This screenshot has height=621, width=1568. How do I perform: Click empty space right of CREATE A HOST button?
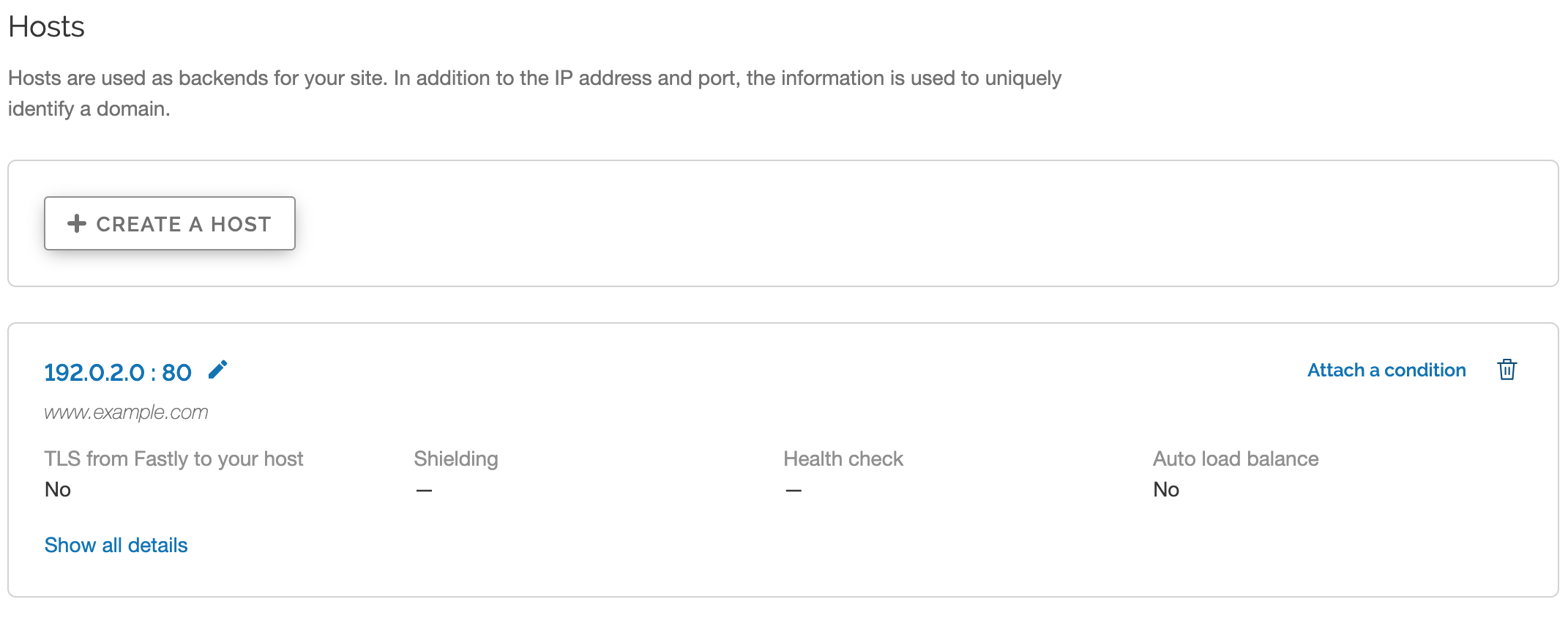click(878, 223)
